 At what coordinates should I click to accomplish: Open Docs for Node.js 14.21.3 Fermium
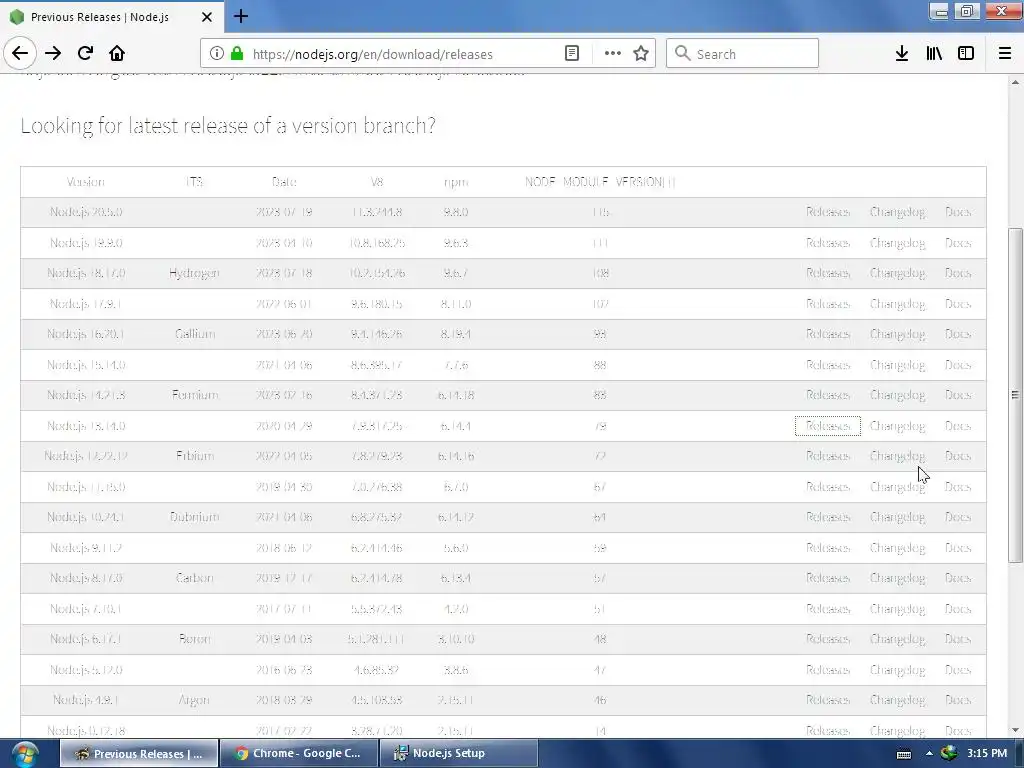click(x=957, y=395)
